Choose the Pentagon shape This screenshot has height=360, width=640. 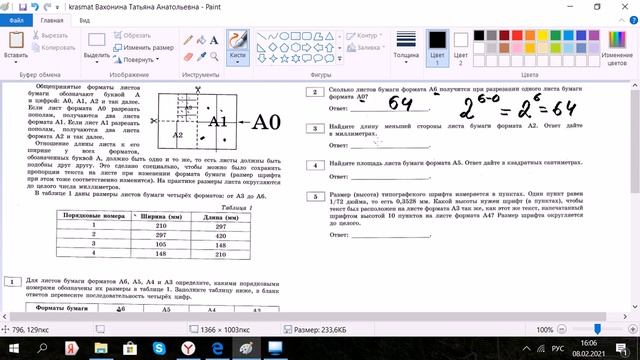pyautogui.click(x=284, y=47)
